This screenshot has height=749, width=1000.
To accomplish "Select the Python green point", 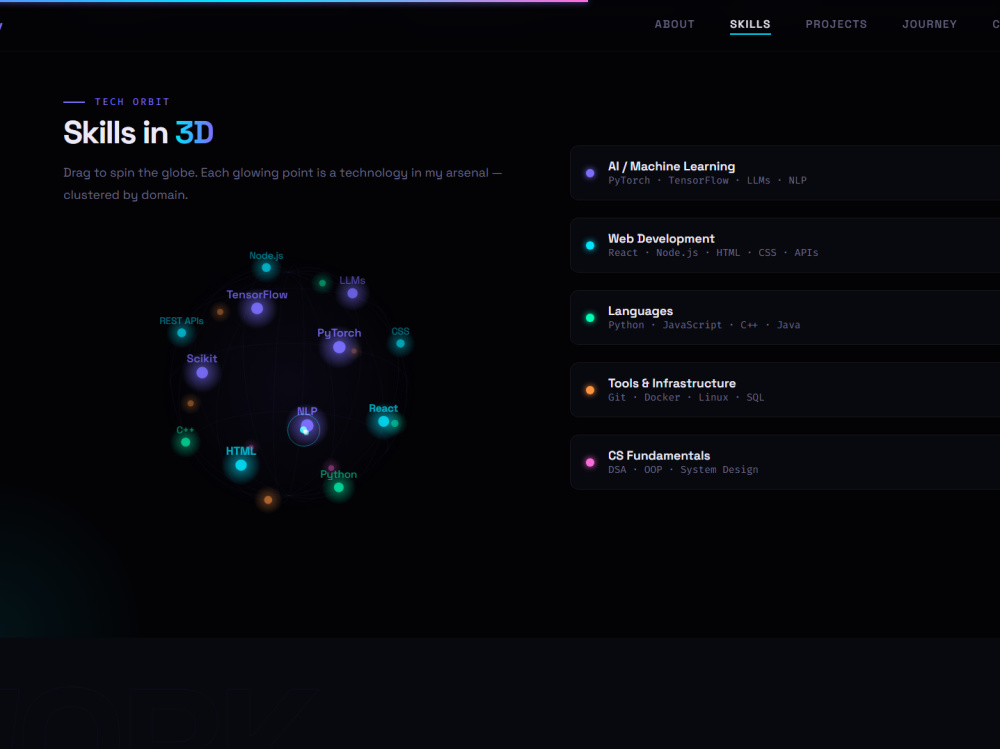I will [x=339, y=488].
